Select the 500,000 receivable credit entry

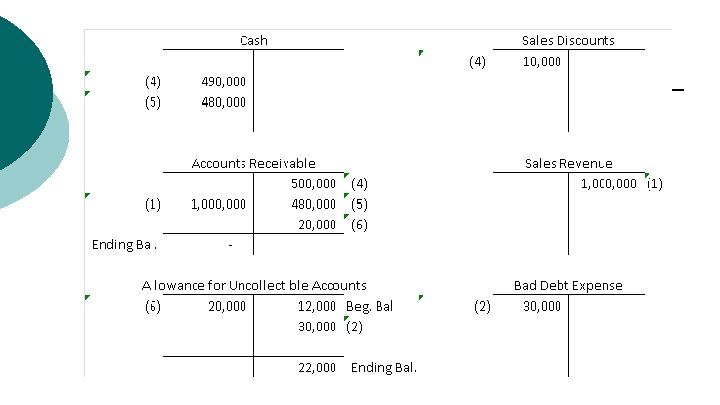tap(314, 184)
